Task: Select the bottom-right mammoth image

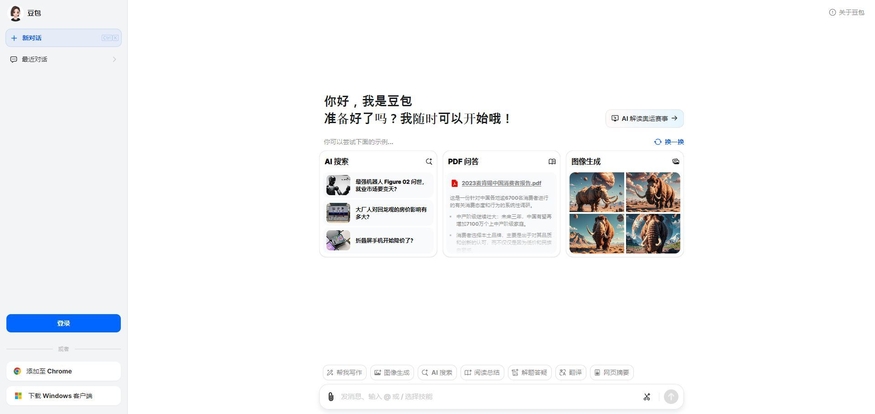Action: pyautogui.click(x=653, y=233)
